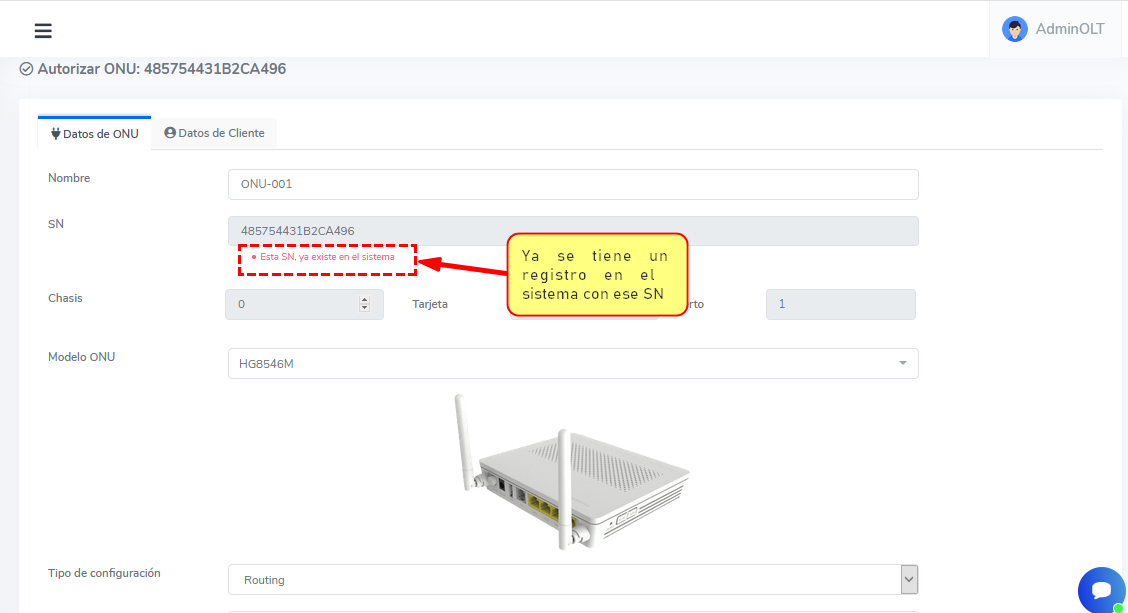Open the Routing configuration select box
Screen dimensions: 1128x613
click(x=560, y=580)
